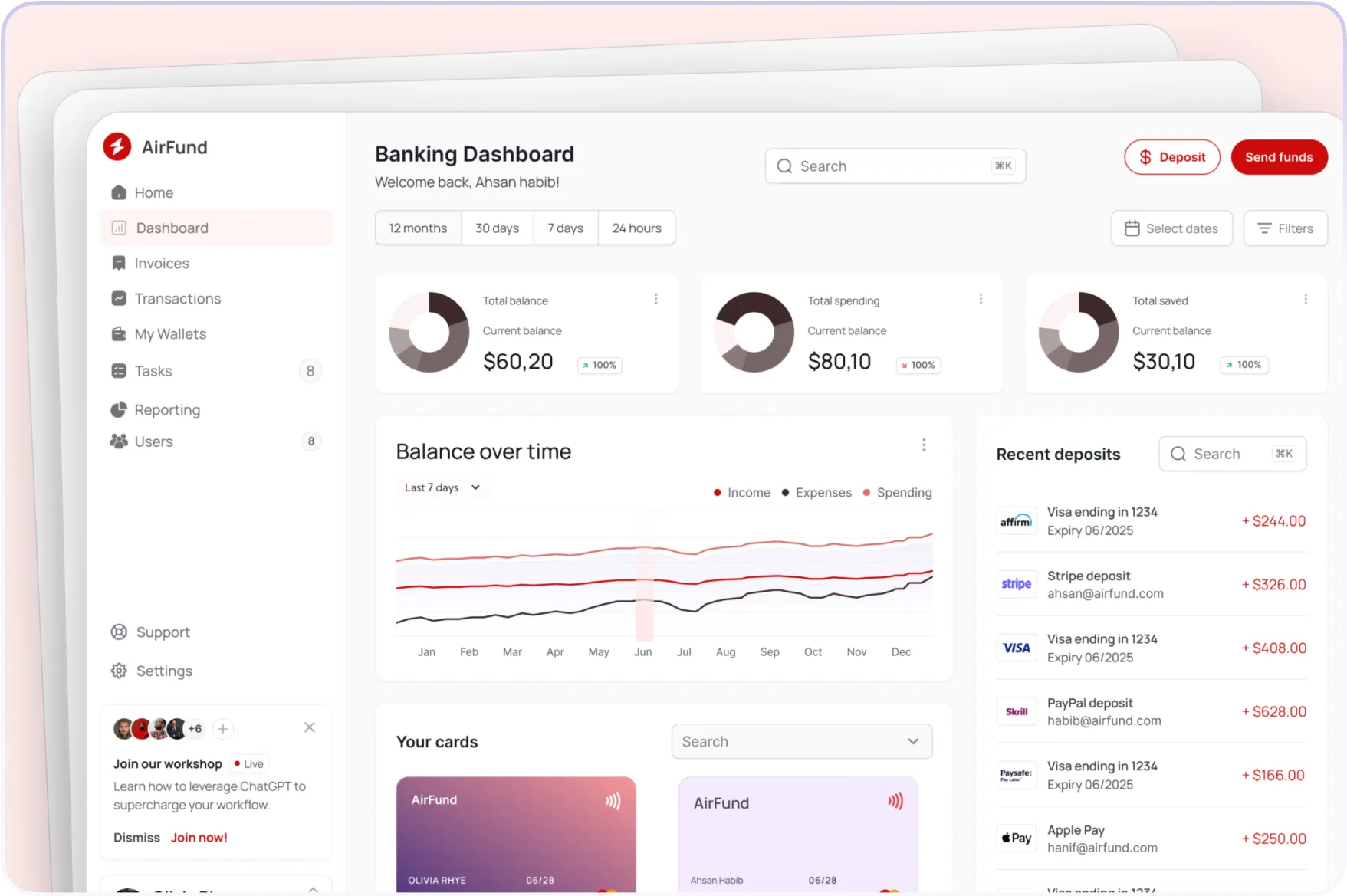The image size is (1347, 896).
Task: Click the Total saved donut chart
Action: [x=1079, y=333]
